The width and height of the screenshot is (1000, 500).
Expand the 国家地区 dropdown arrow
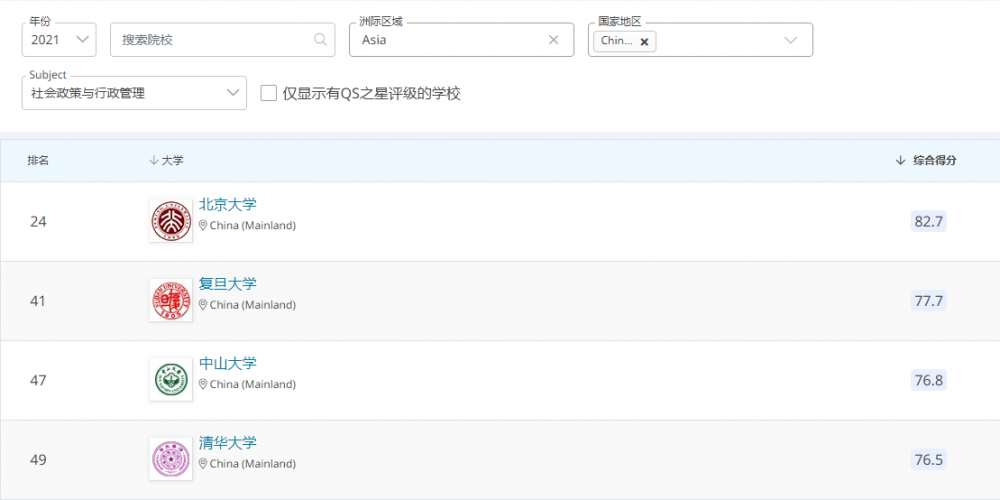tap(790, 40)
